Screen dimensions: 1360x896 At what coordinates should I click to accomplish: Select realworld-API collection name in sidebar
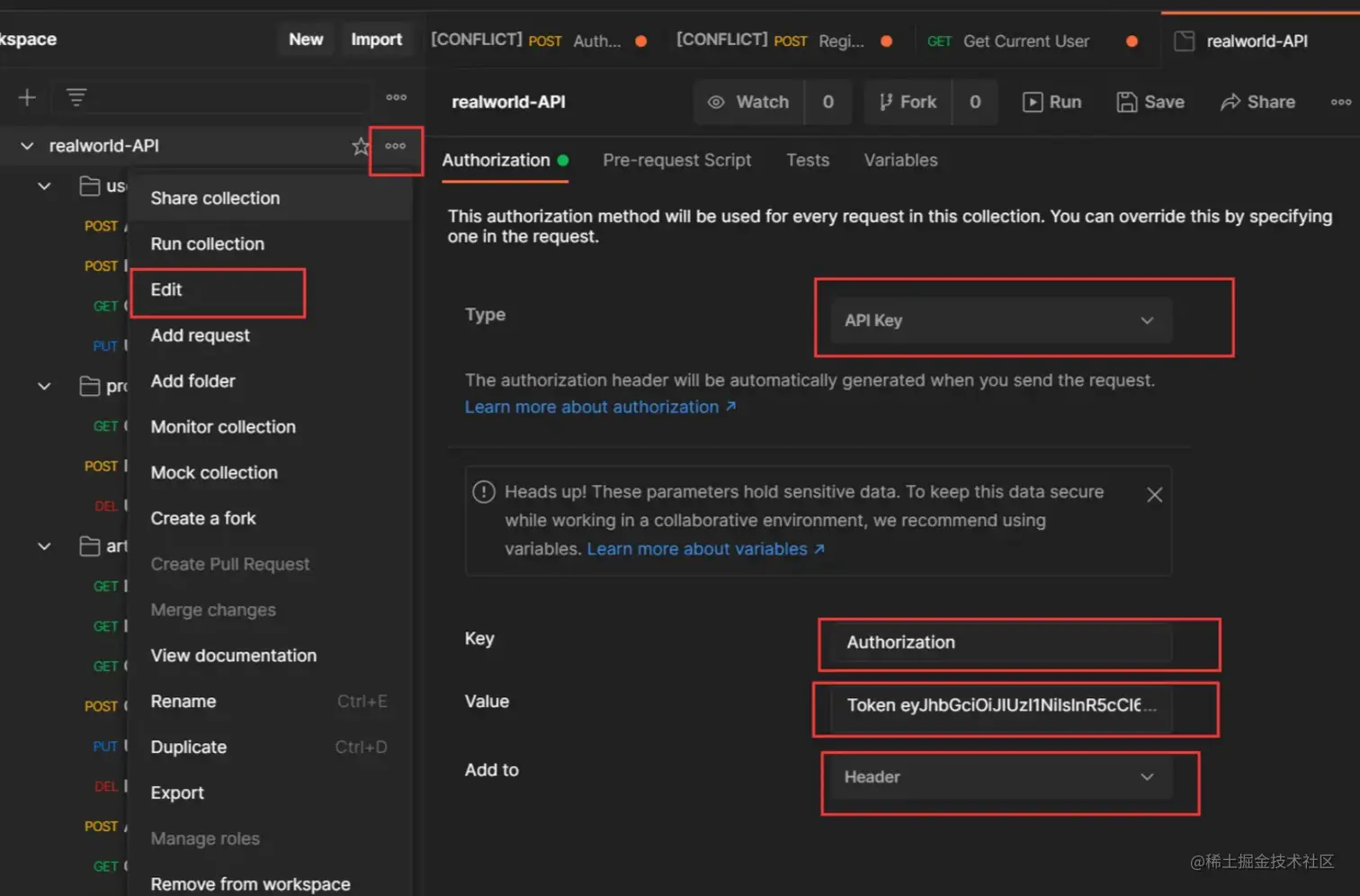104,146
